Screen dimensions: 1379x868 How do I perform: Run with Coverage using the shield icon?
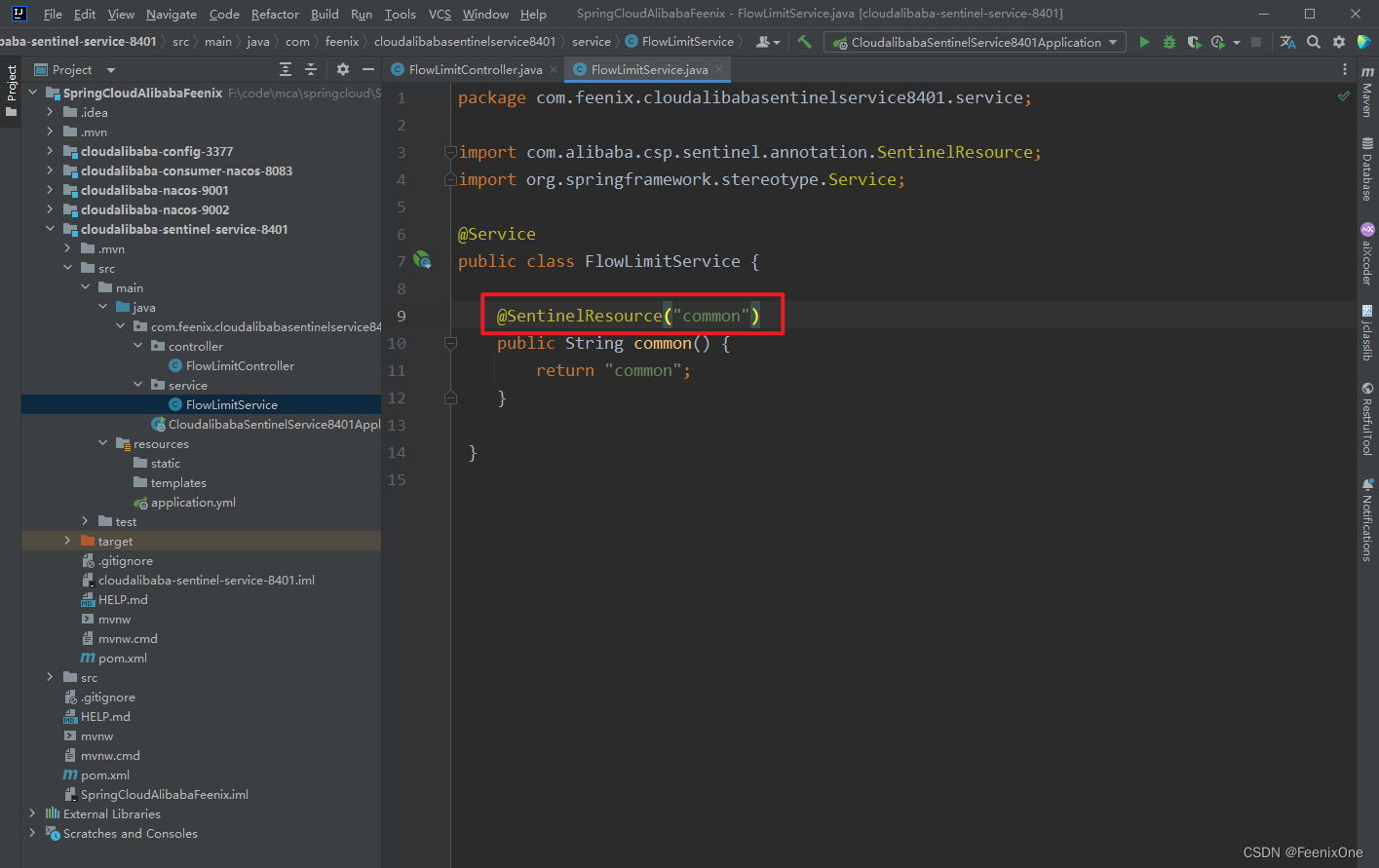[x=1193, y=42]
